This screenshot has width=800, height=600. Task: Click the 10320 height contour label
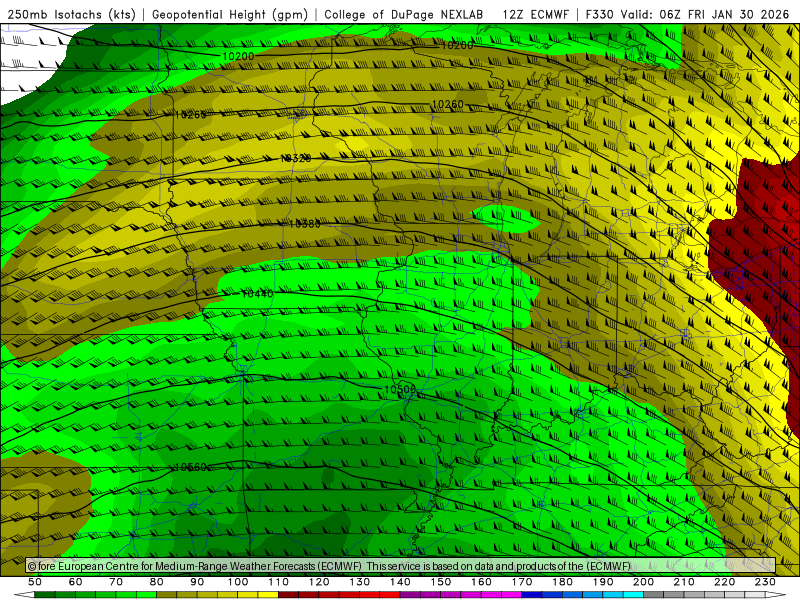coord(296,159)
